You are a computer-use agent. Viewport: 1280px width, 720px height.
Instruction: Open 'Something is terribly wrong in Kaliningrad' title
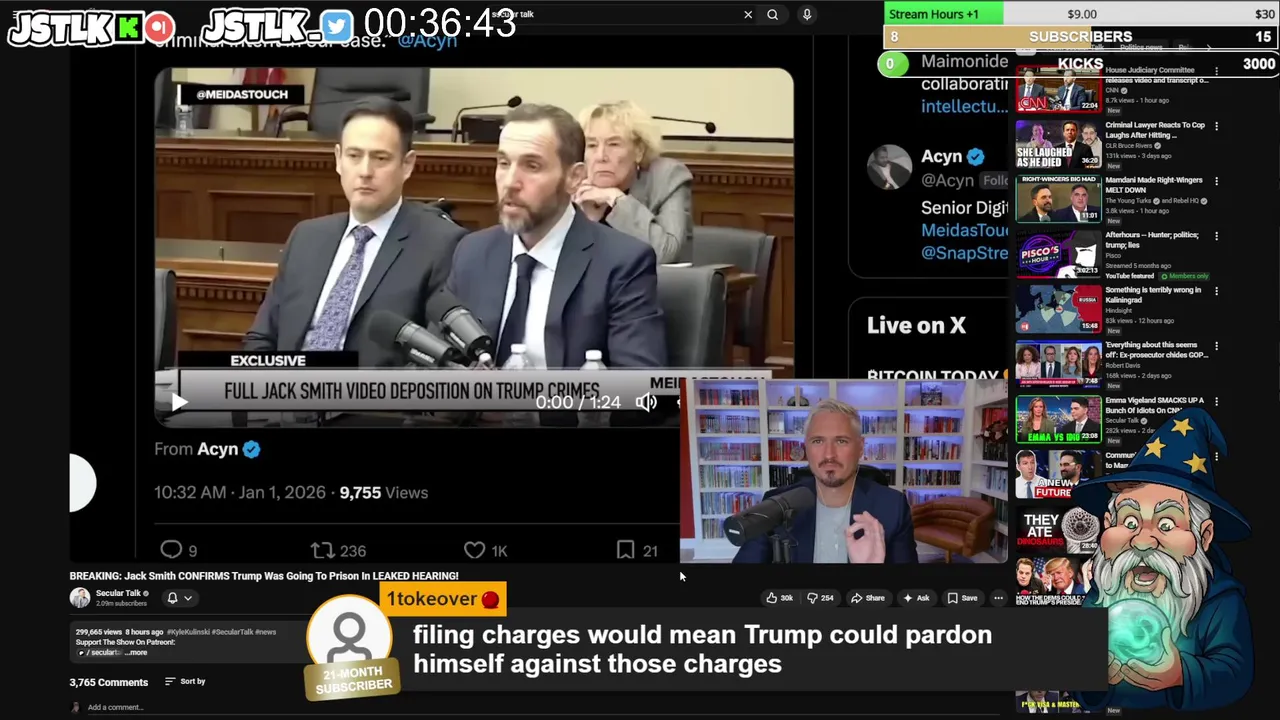1153,295
